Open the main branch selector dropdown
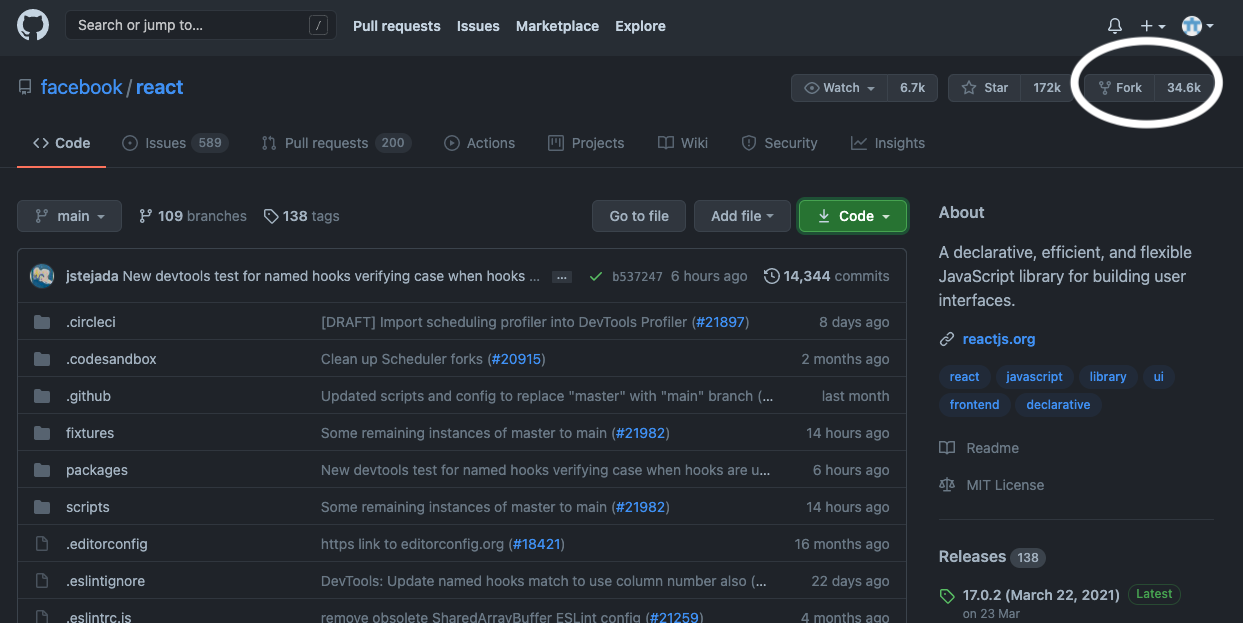The width and height of the screenshot is (1243, 623). (x=69, y=215)
